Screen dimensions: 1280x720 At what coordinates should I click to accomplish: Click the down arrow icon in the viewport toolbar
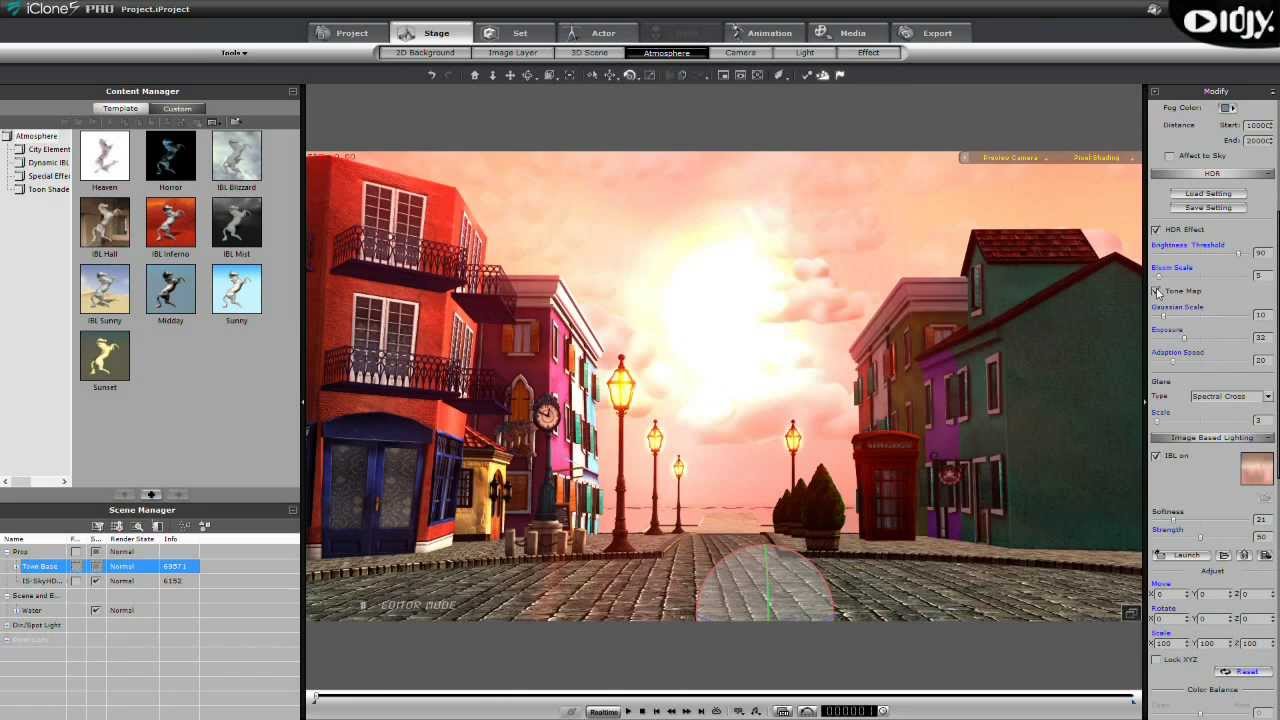[492, 75]
